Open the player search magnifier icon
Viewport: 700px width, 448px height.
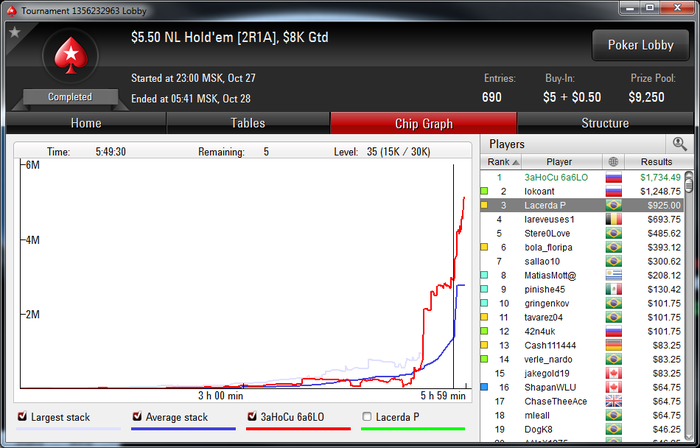click(x=679, y=144)
